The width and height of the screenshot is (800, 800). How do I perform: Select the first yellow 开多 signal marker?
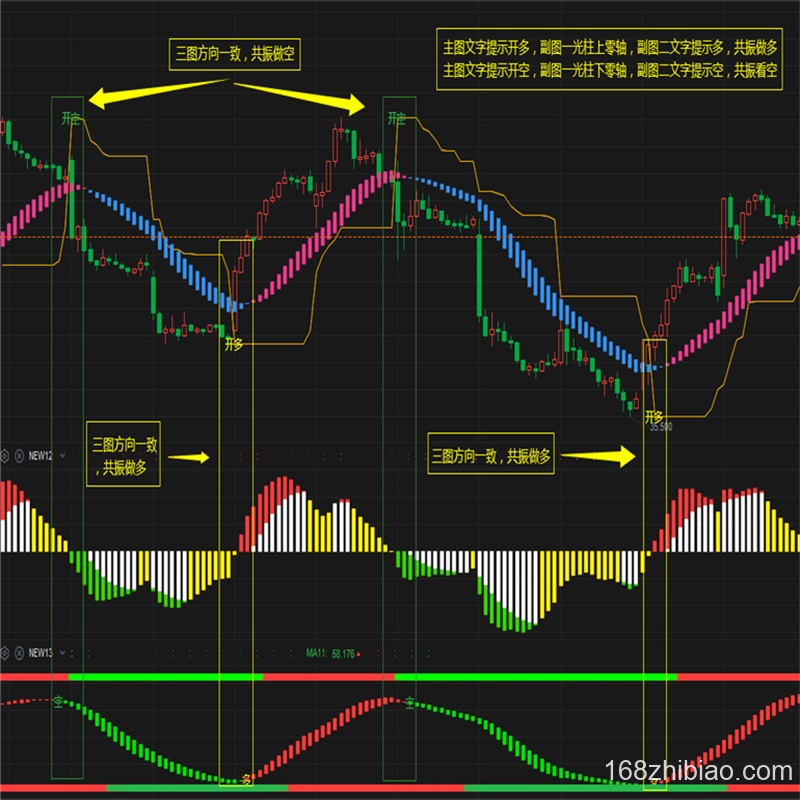click(234, 344)
